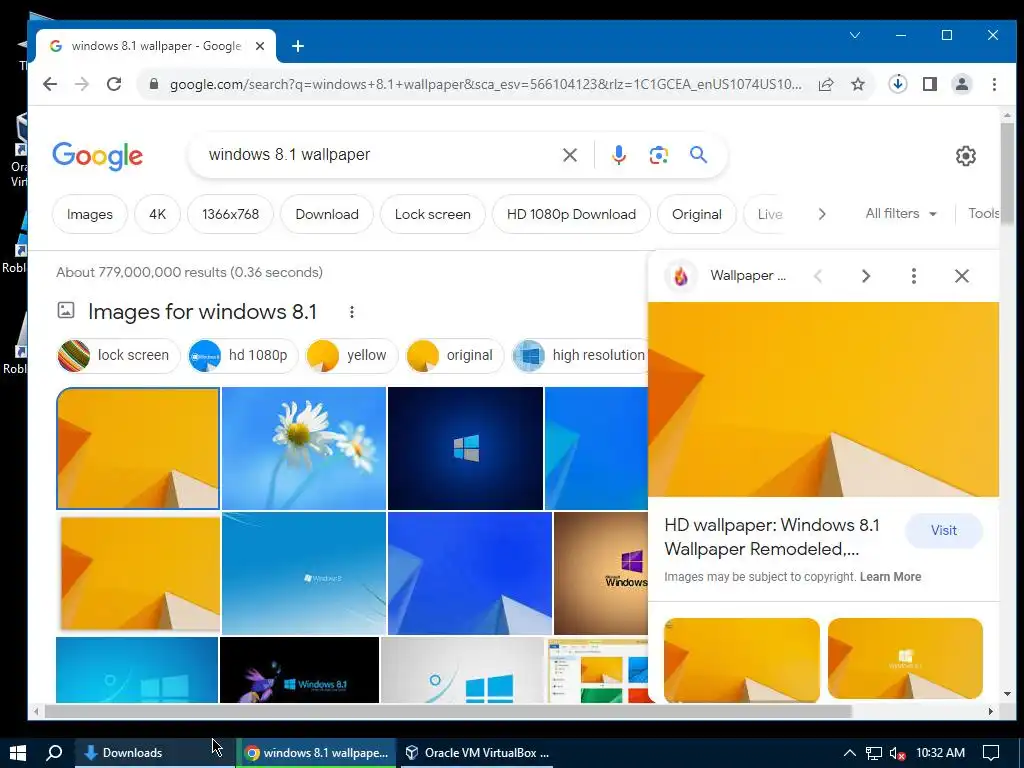Open the dark blue Windows logo thumbnail
The width and height of the screenshot is (1024, 768).
point(465,448)
